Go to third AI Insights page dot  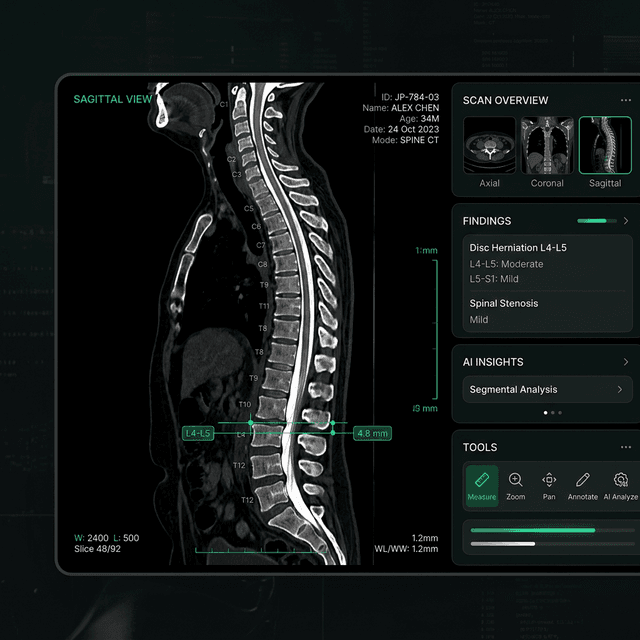tap(560, 413)
